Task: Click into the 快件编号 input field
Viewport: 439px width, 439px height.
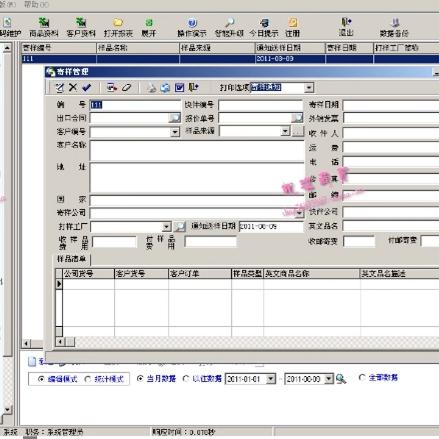Action: click(x=260, y=105)
